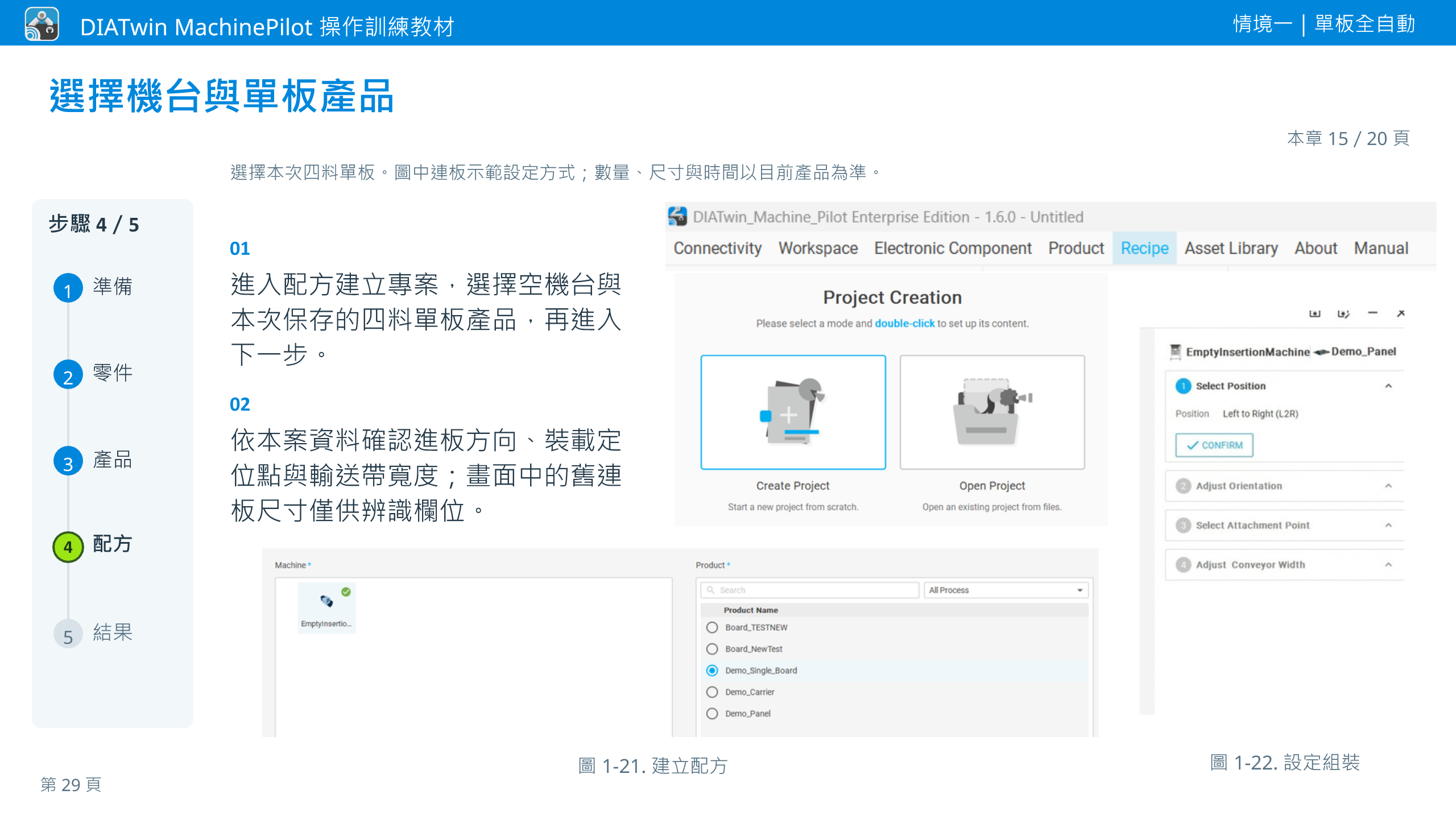1456x819 pixels.
Task: Click the screen-capture icon with a pencil mark
Action: 1343,313
